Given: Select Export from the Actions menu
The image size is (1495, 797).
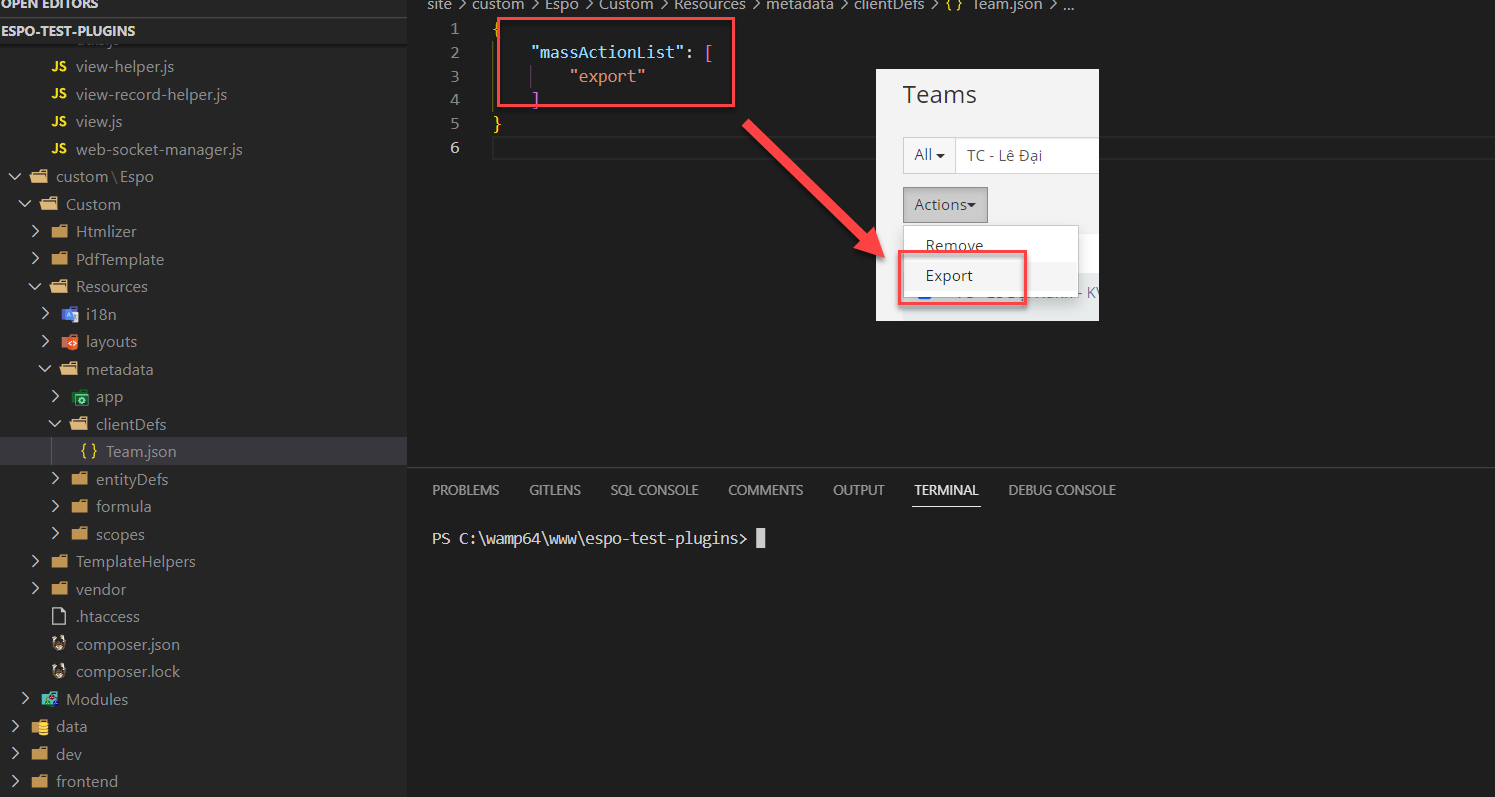Looking at the screenshot, I should 949,276.
